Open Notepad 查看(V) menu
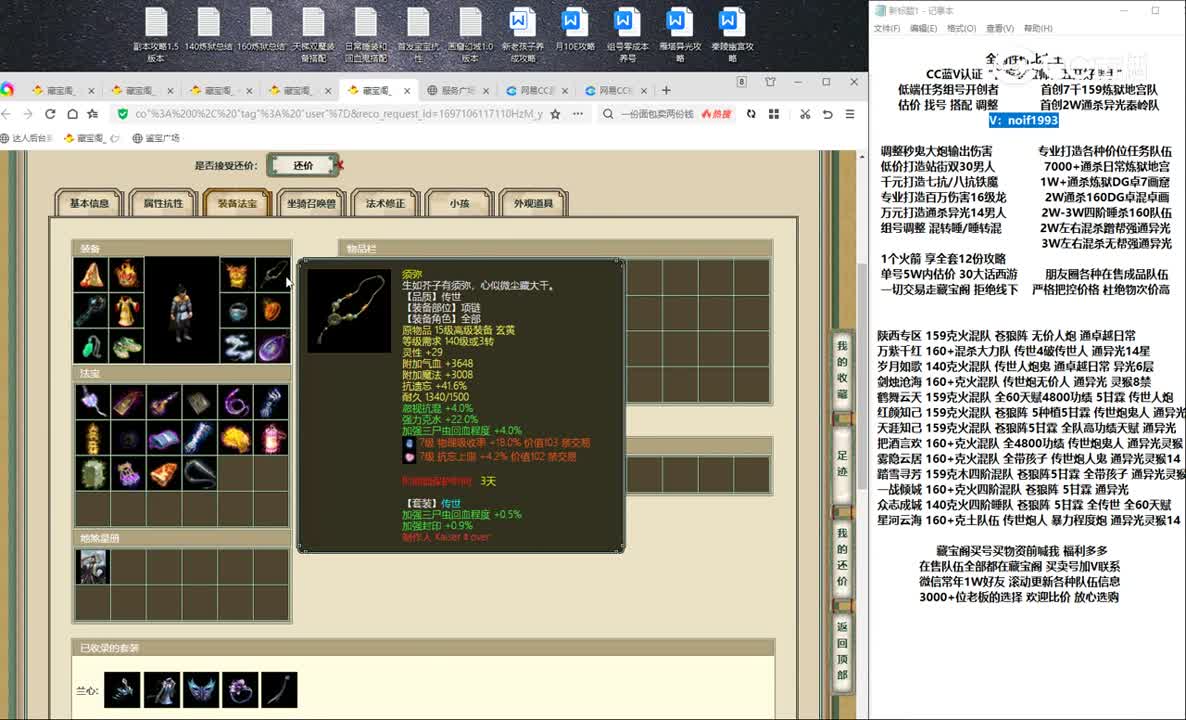 (1000, 28)
